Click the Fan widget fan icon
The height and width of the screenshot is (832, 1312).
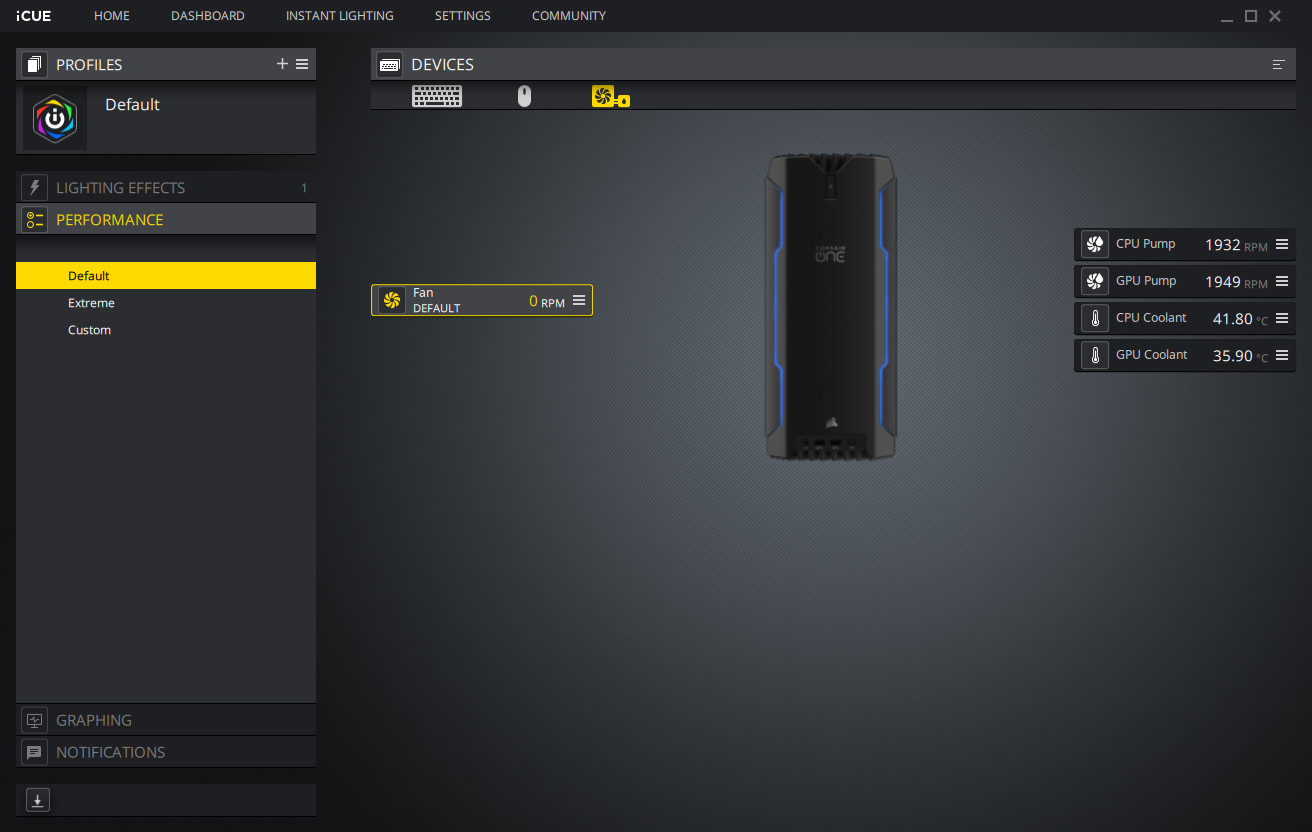(x=392, y=300)
